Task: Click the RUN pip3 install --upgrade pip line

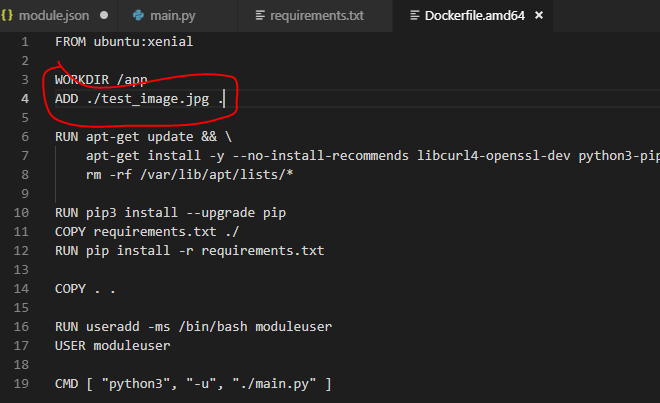Action: 172,213
